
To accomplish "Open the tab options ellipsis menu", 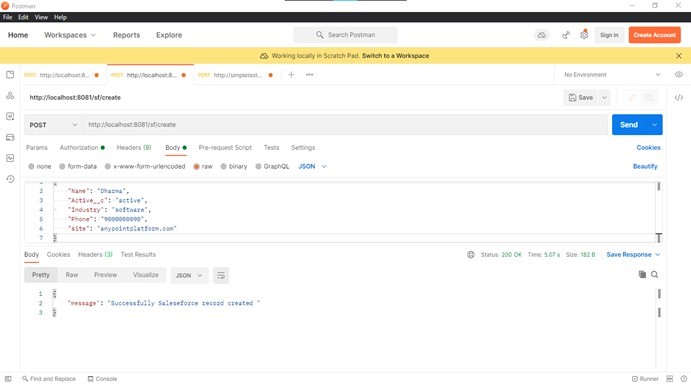I will click(309, 74).
